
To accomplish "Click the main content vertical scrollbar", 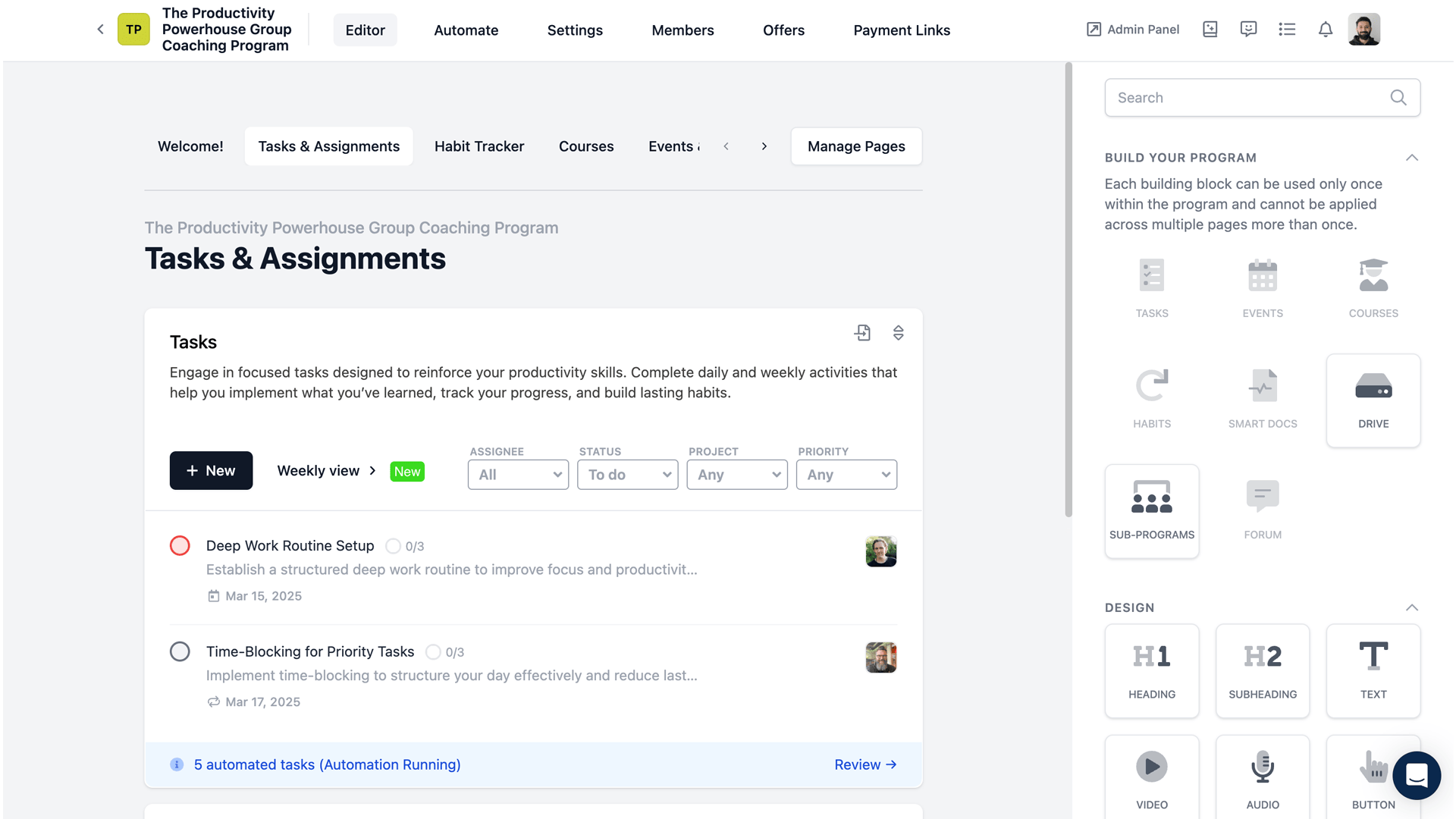I will 1068,288.
